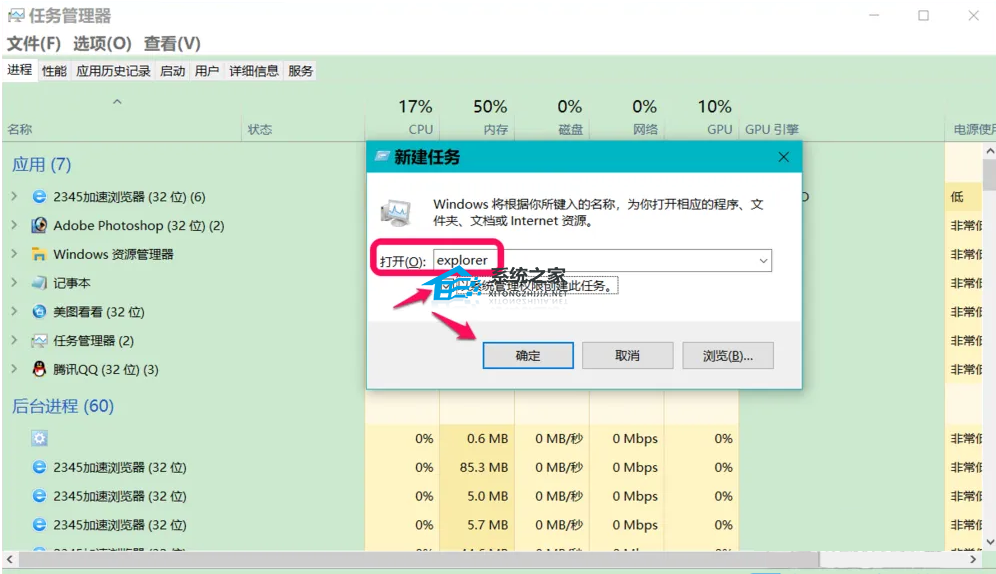Viewport: 996px width, 574px height.
Task: Click the gear icon of first background process
Action: pos(40,438)
